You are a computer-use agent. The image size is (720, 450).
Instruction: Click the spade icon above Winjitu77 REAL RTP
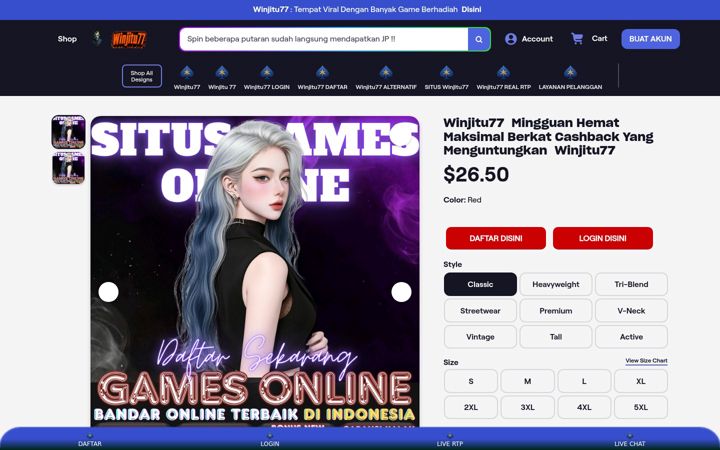coord(503,73)
